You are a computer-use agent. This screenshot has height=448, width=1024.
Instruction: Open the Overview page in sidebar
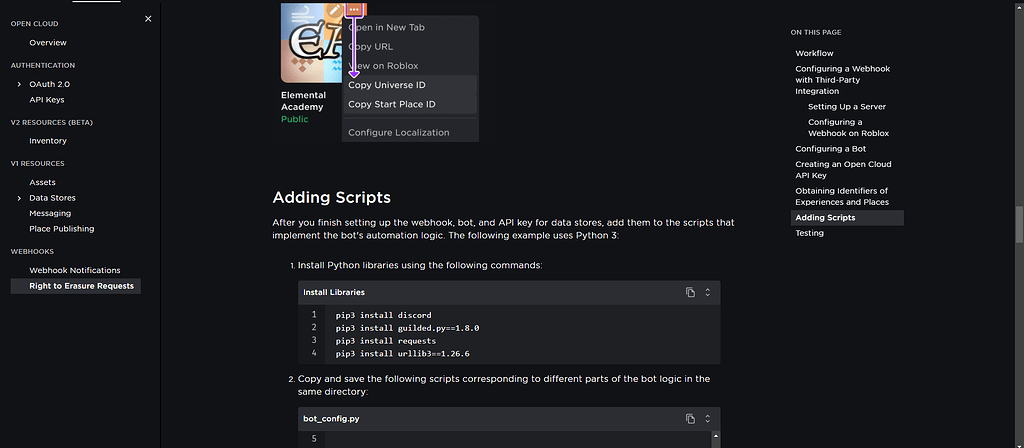[x=48, y=42]
